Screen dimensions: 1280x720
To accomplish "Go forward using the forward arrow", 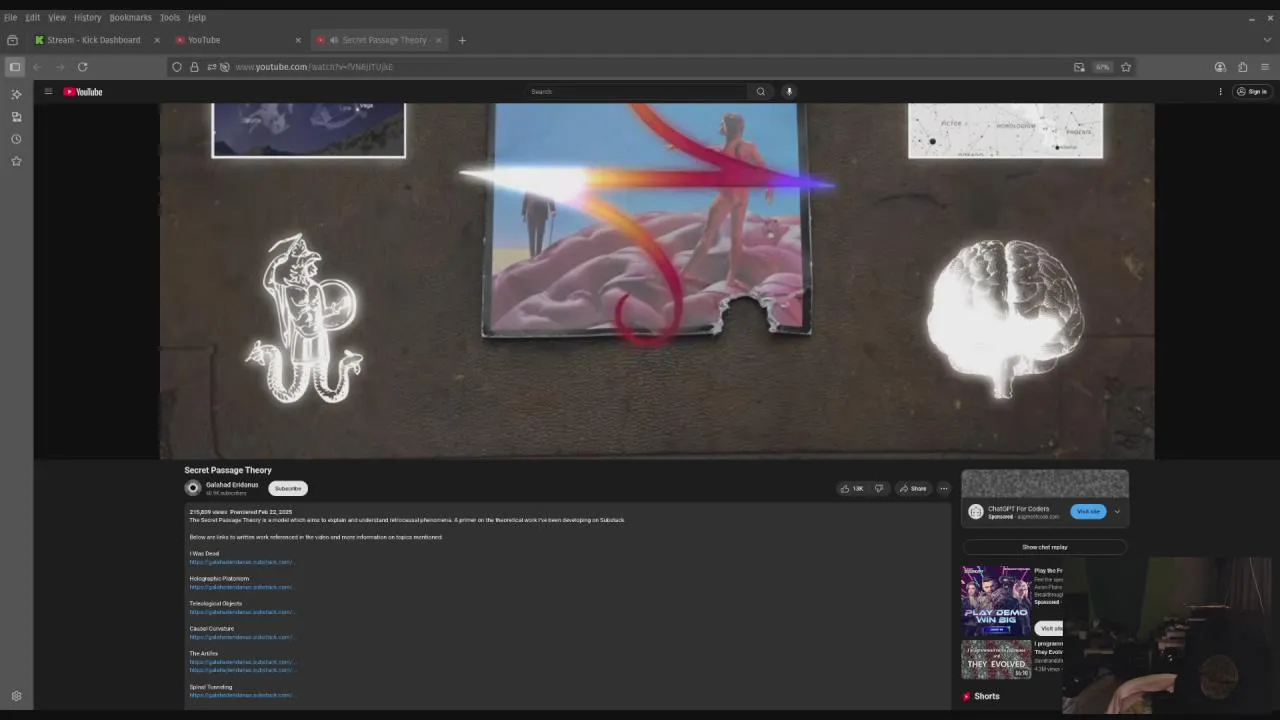I will [60, 67].
